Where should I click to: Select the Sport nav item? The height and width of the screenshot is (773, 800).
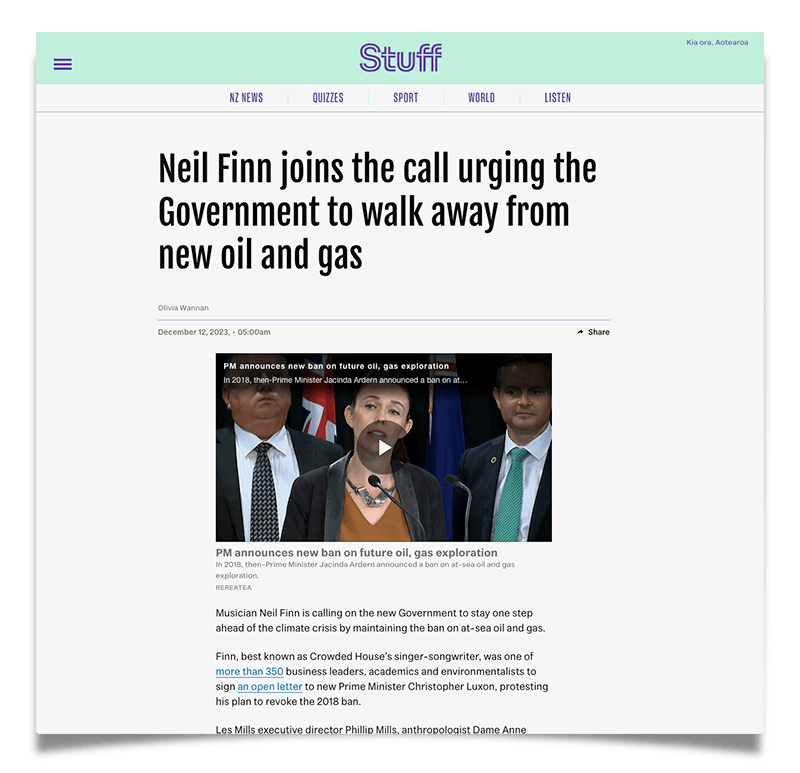(x=406, y=97)
